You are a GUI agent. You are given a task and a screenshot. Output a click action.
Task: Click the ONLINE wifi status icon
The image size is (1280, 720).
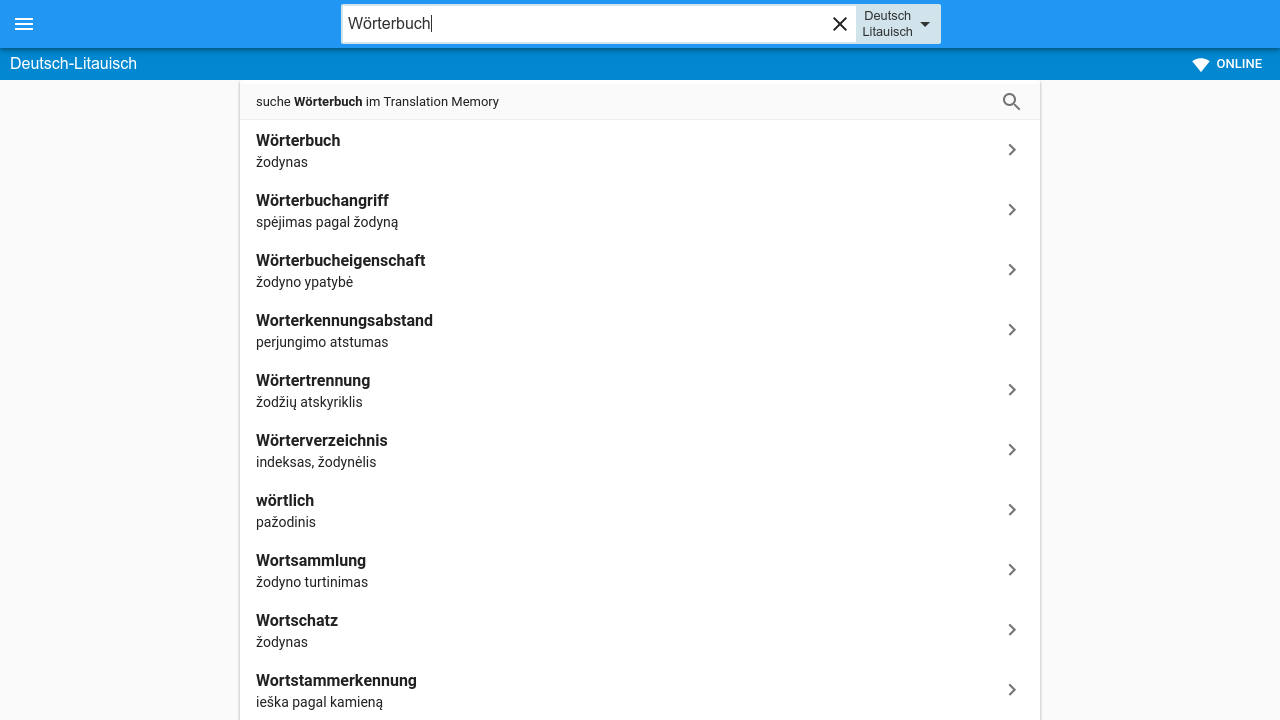tap(1201, 64)
